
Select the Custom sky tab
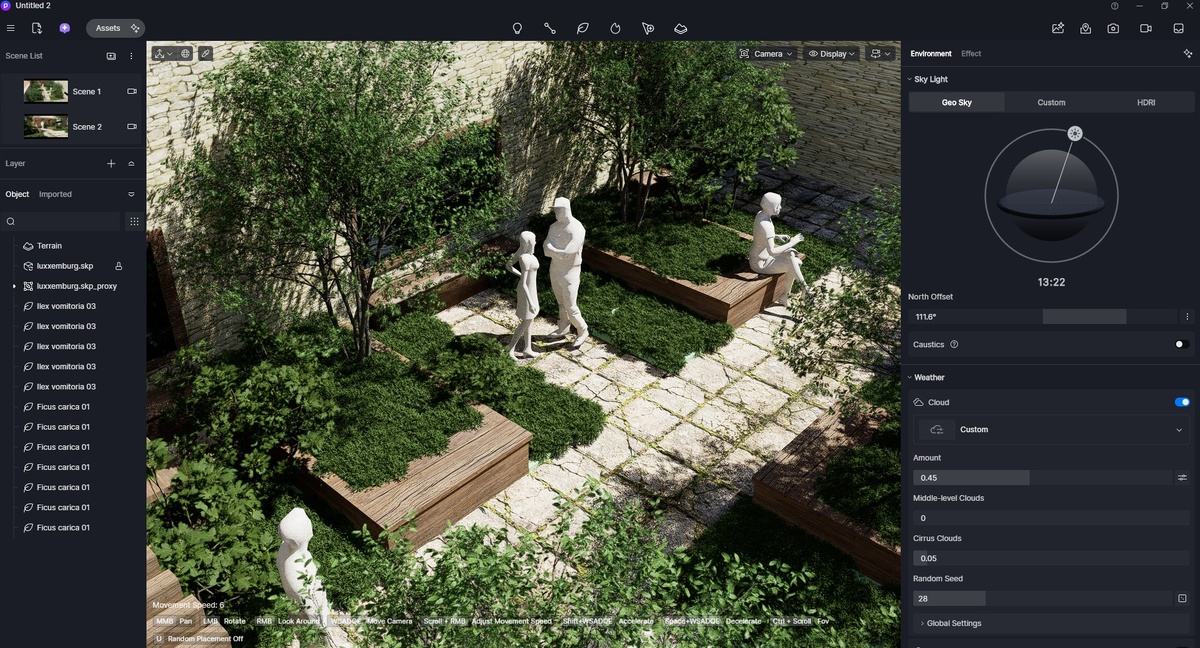point(1051,102)
